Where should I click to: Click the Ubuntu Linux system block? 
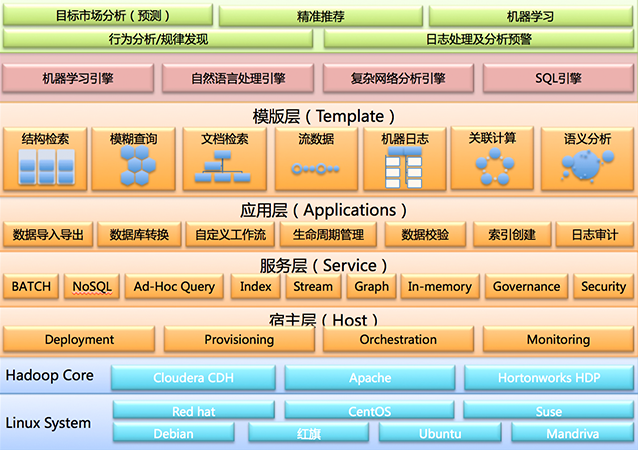click(x=439, y=433)
